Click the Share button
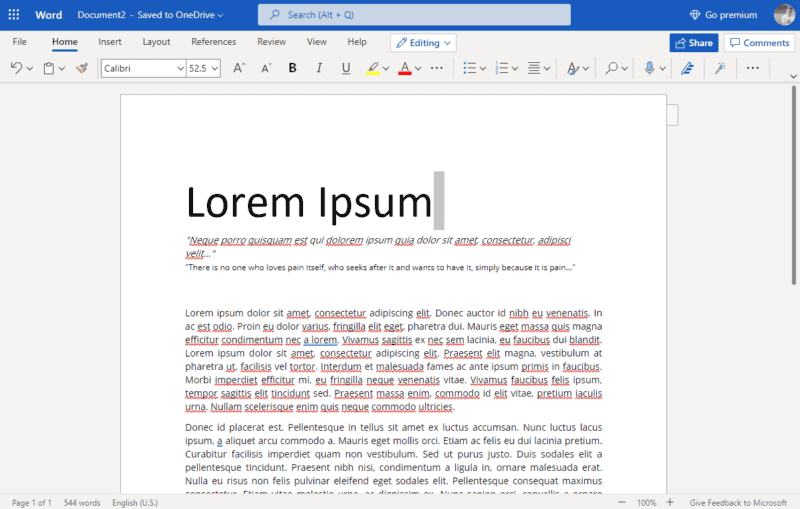 pyautogui.click(x=693, y=43)
